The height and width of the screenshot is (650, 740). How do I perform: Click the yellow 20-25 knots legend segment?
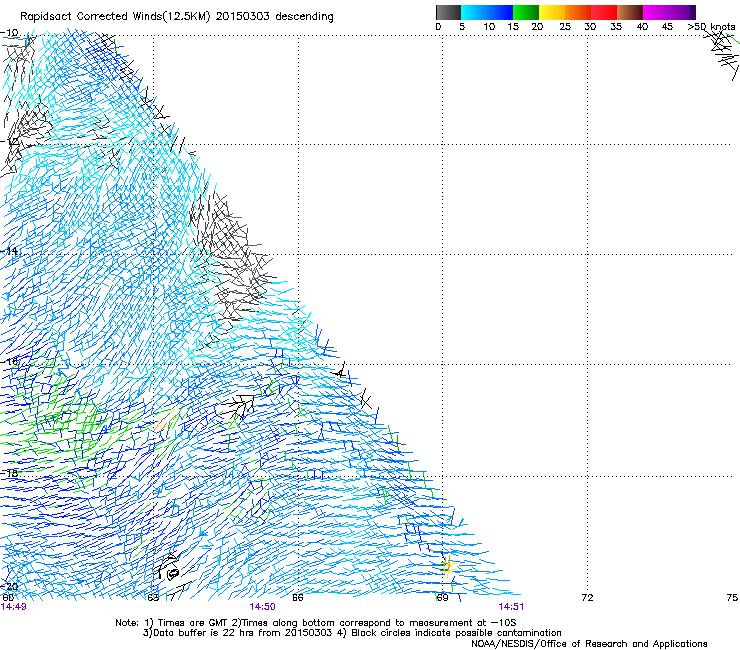tap(552, 12)
